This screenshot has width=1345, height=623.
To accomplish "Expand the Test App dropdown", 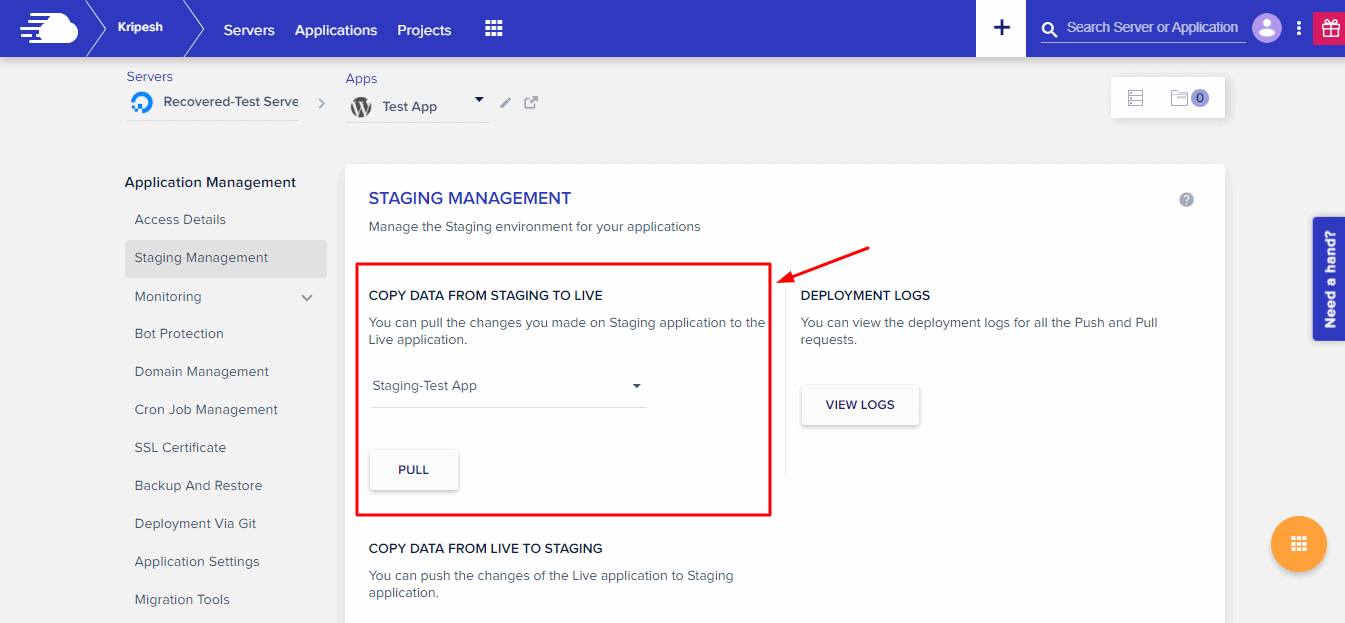I will click(x=479, y=100).
